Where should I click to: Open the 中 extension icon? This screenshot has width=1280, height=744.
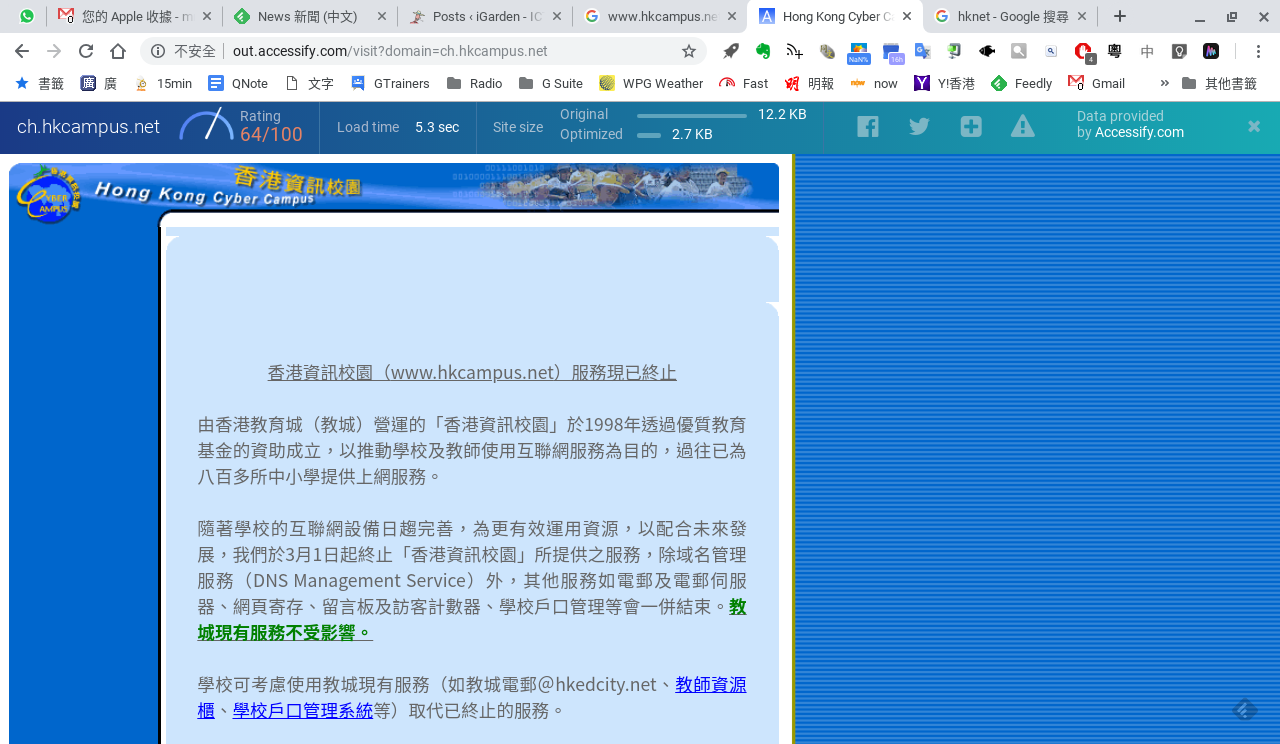coord(1147,51)
